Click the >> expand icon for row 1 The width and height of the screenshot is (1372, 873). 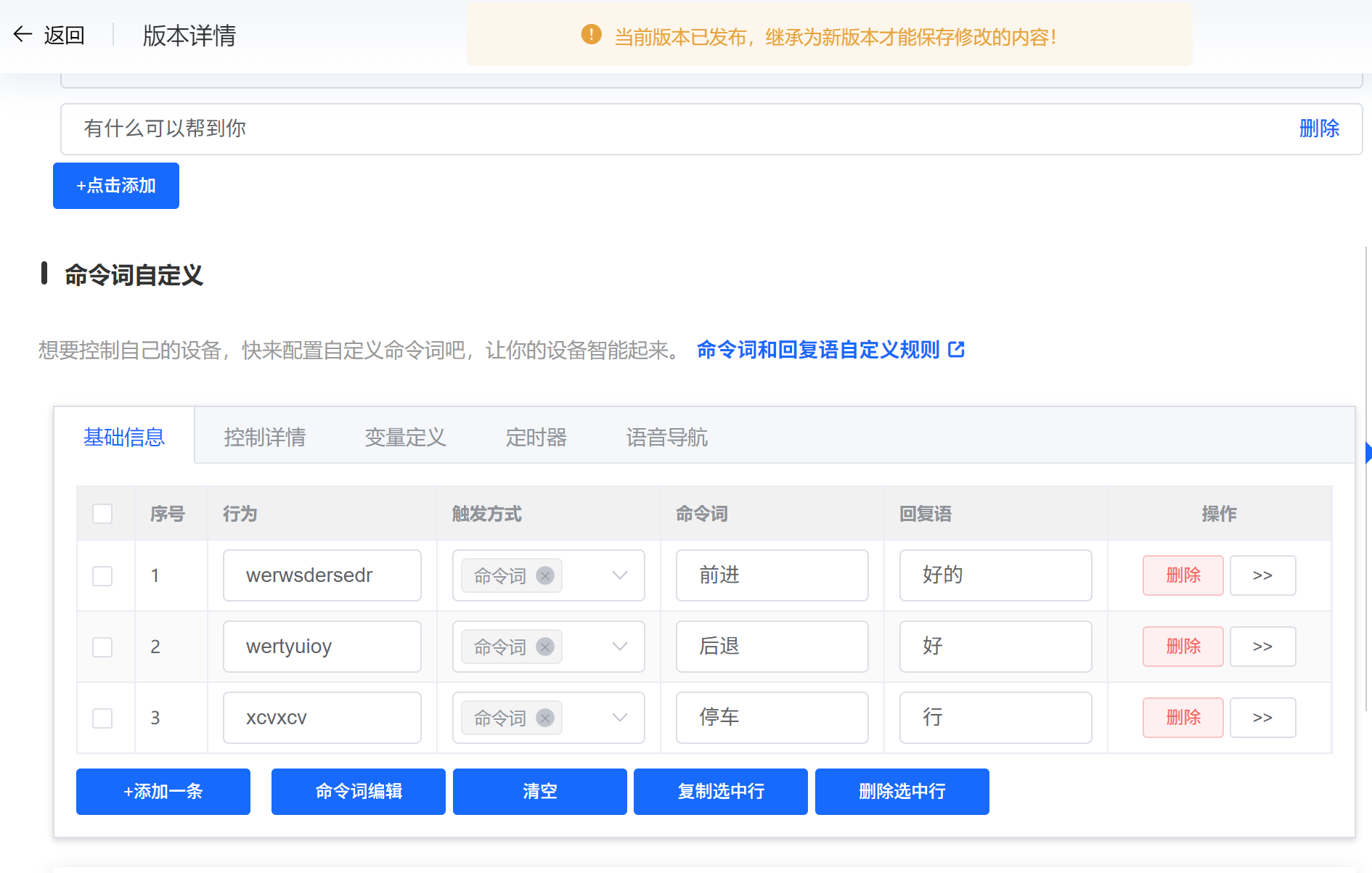[1262, 575]
